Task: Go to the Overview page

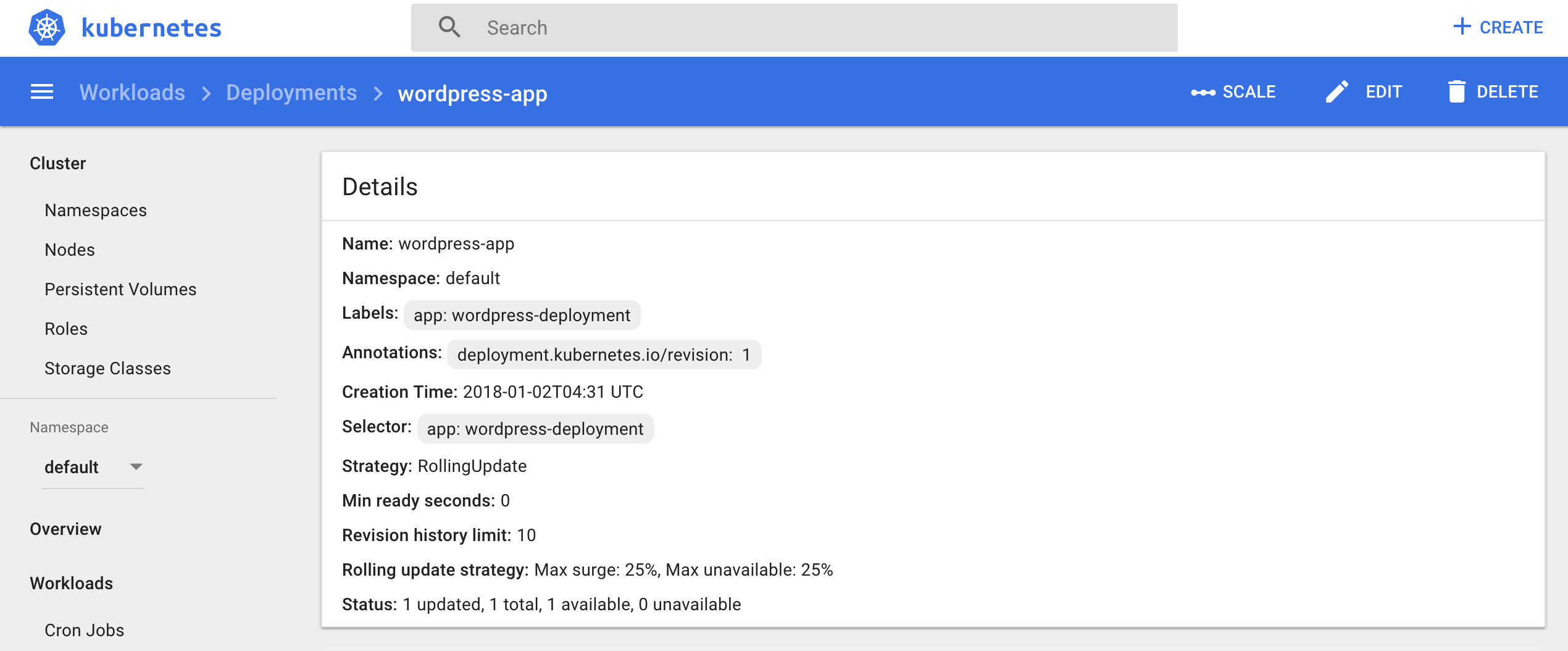Action: click(65, 529)
